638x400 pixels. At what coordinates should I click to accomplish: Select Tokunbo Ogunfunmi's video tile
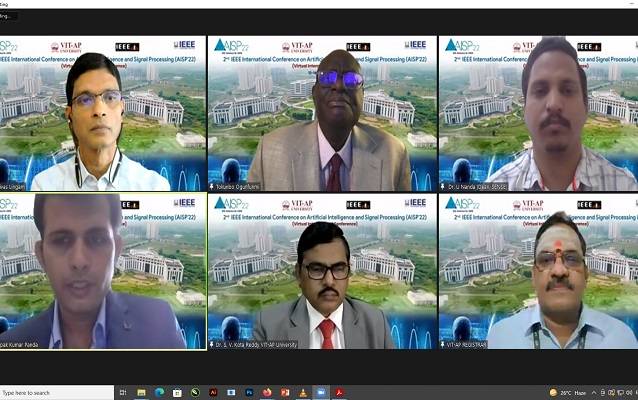click(x=319, y=113)
